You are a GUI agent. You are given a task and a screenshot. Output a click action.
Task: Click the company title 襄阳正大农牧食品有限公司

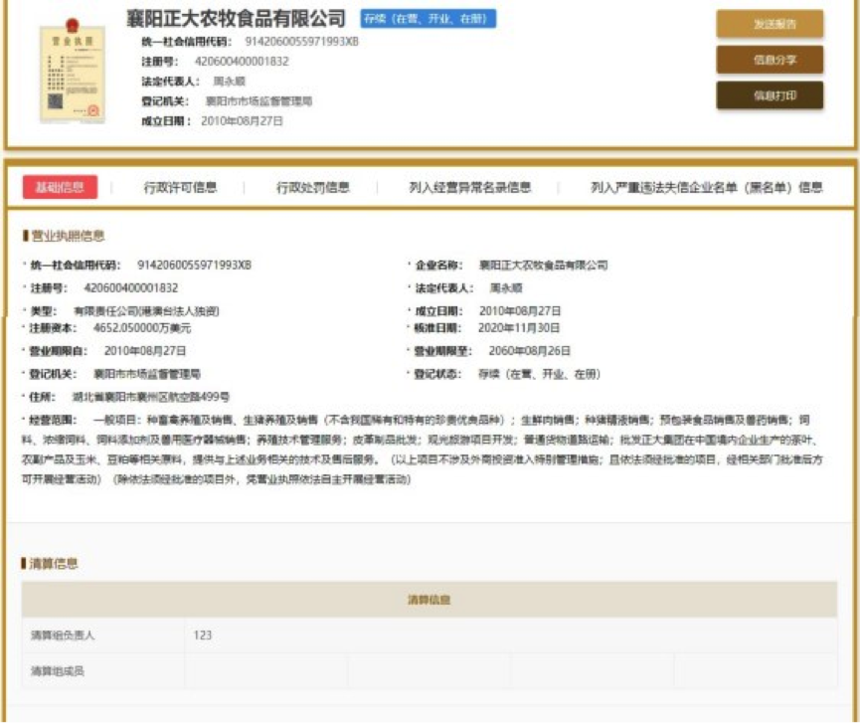[x=236, y=19]
